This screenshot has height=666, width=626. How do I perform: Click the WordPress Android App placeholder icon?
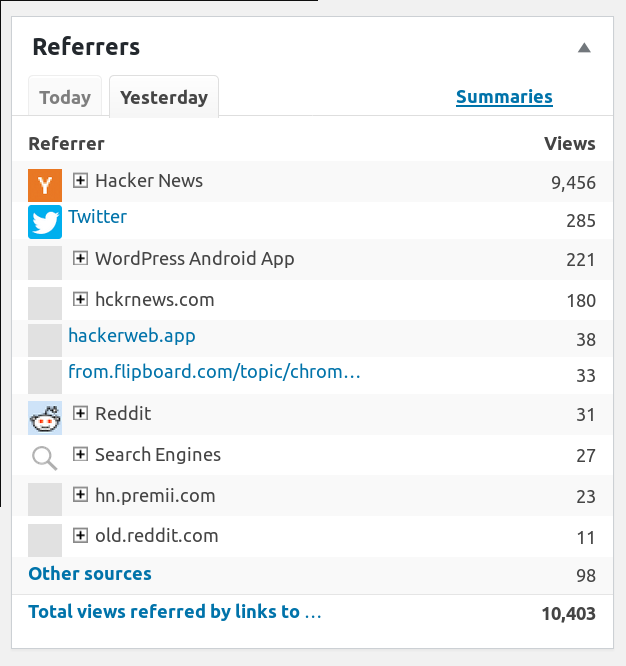[x=45, y=262]
